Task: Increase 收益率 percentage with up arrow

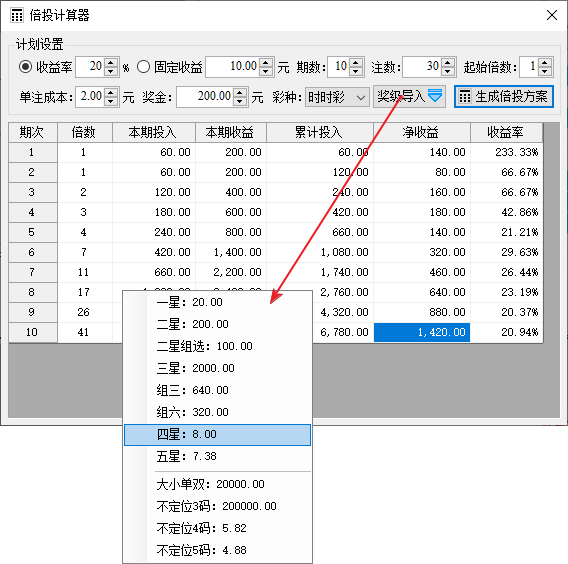Action: tap(112, 63)
